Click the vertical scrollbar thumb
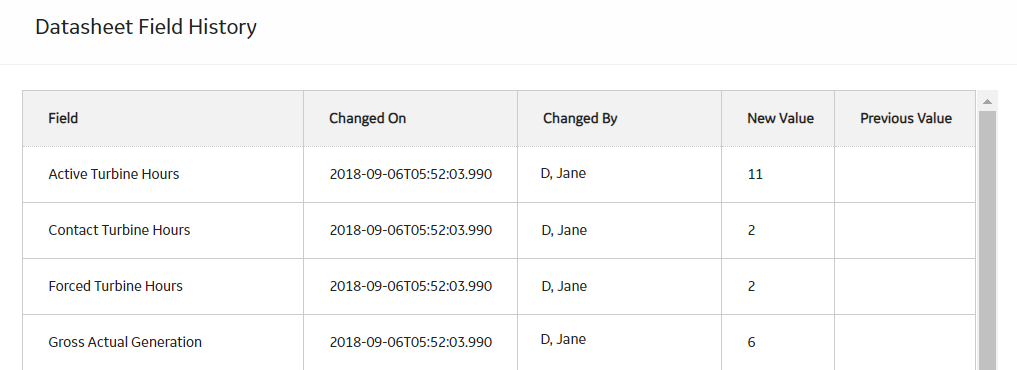Image resolution: width=1017 pixels, height=370 pixels. pos(987,240)
